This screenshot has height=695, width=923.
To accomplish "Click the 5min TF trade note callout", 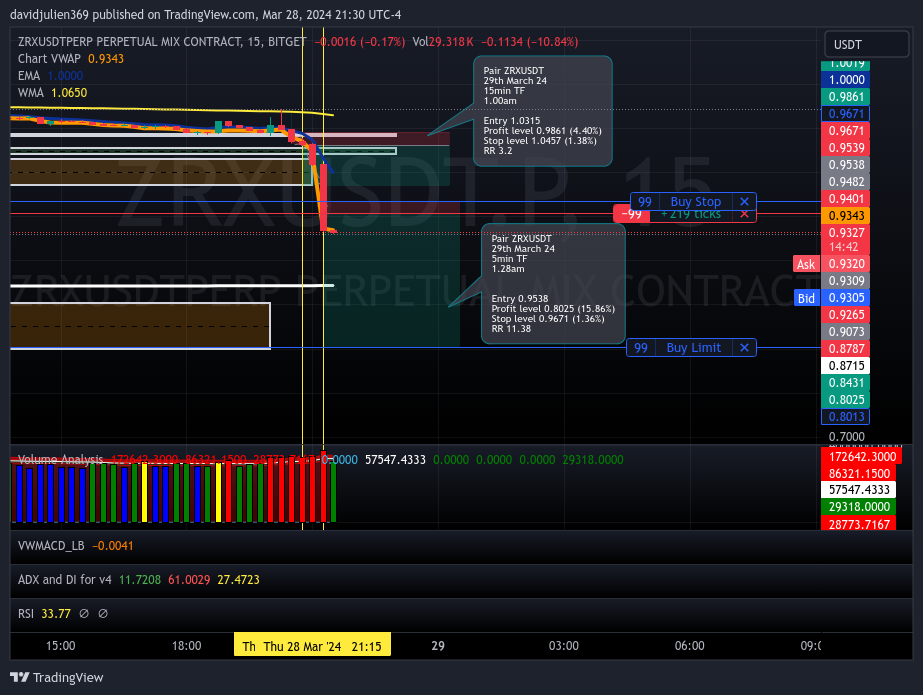I will (x=553, y=284).
